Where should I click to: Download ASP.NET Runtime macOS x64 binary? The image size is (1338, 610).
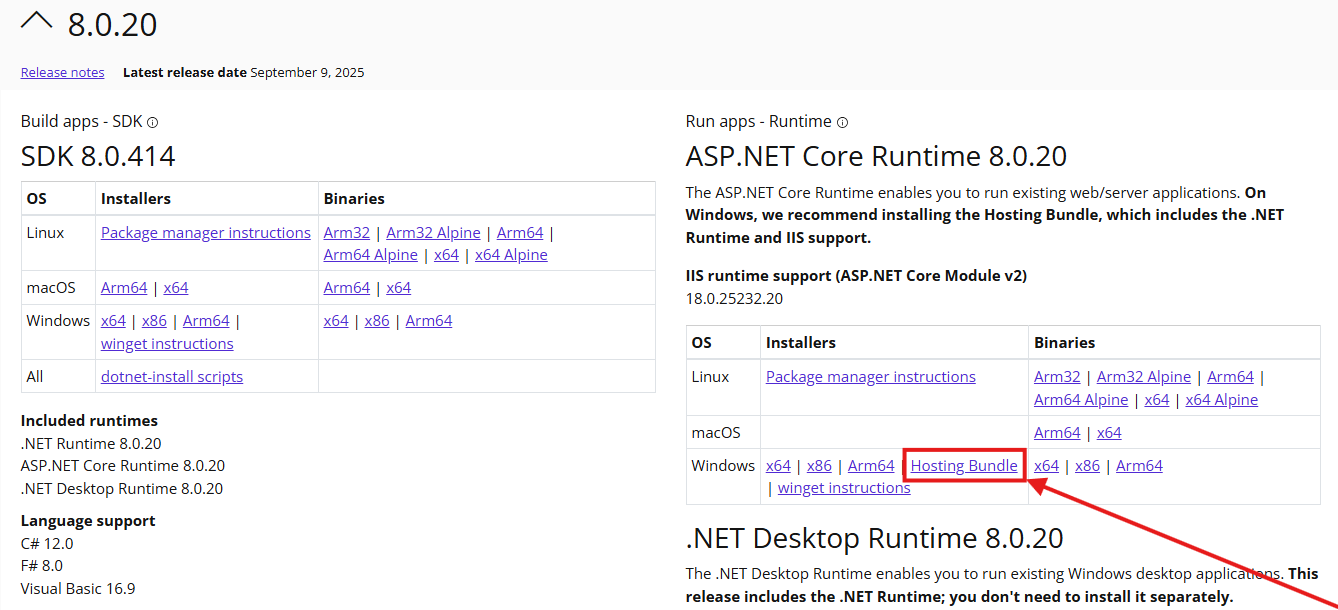click(1109, 432)
